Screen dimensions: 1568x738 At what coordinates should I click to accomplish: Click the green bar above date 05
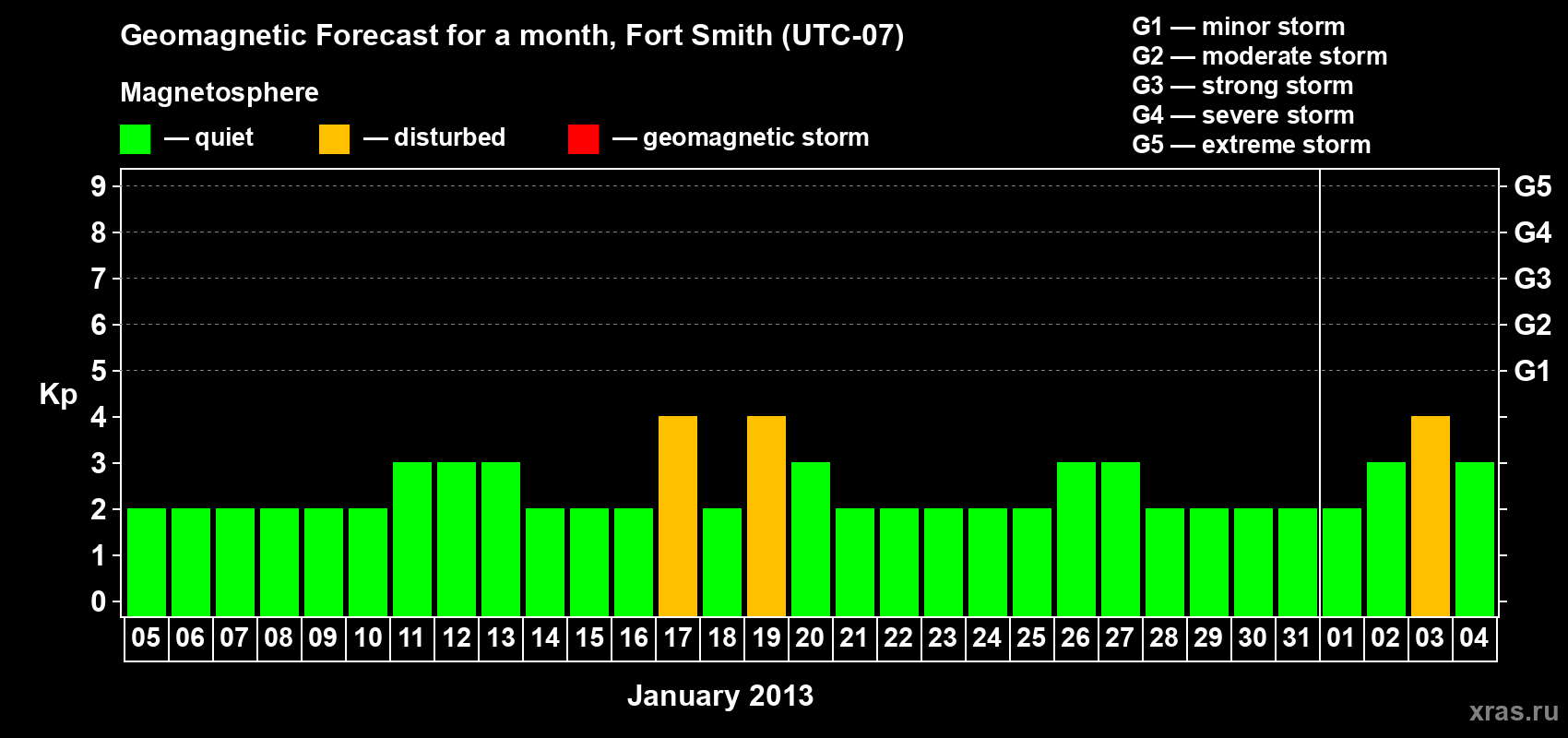(147, 562)
